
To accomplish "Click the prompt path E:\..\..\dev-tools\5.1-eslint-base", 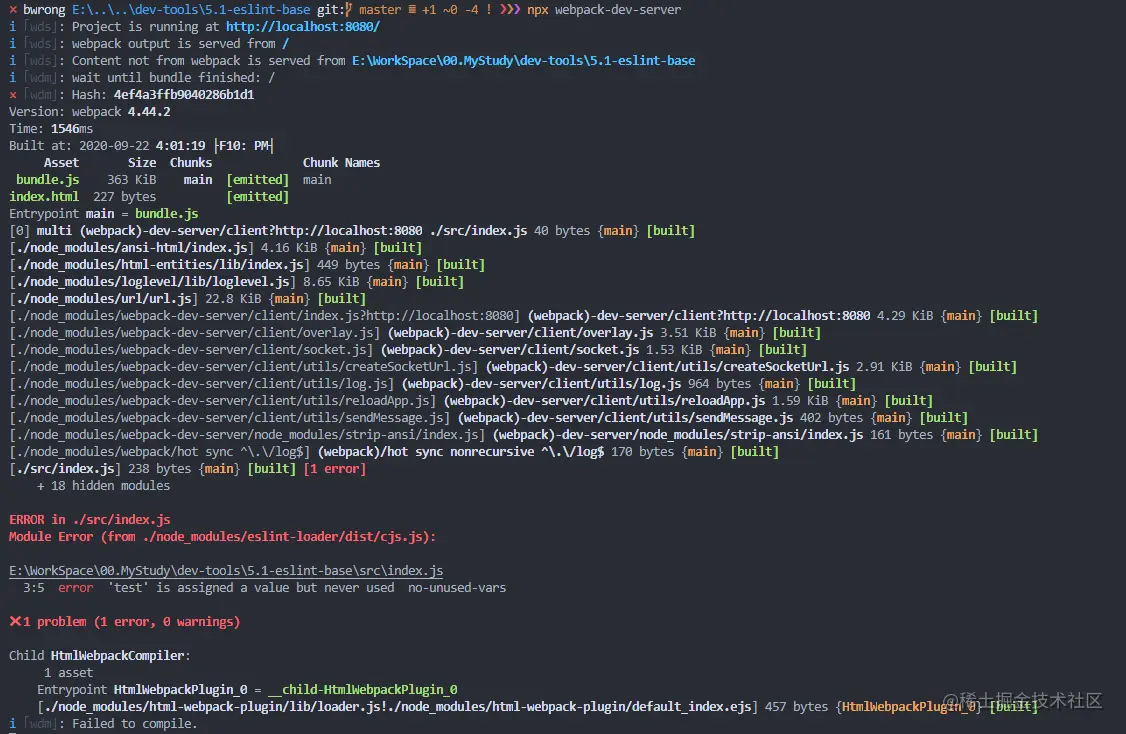I will tap(191, 9).
